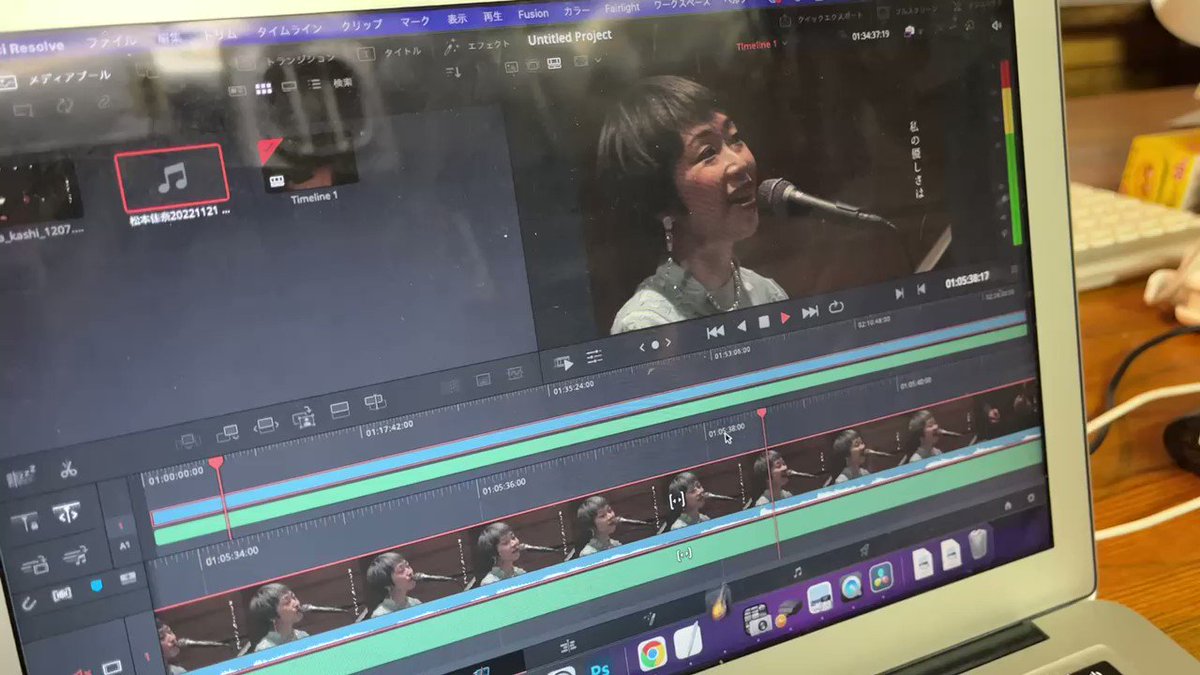1200x675 pixels.
Task: Open the 再生 menu
Action: click(x=492, y=17)
